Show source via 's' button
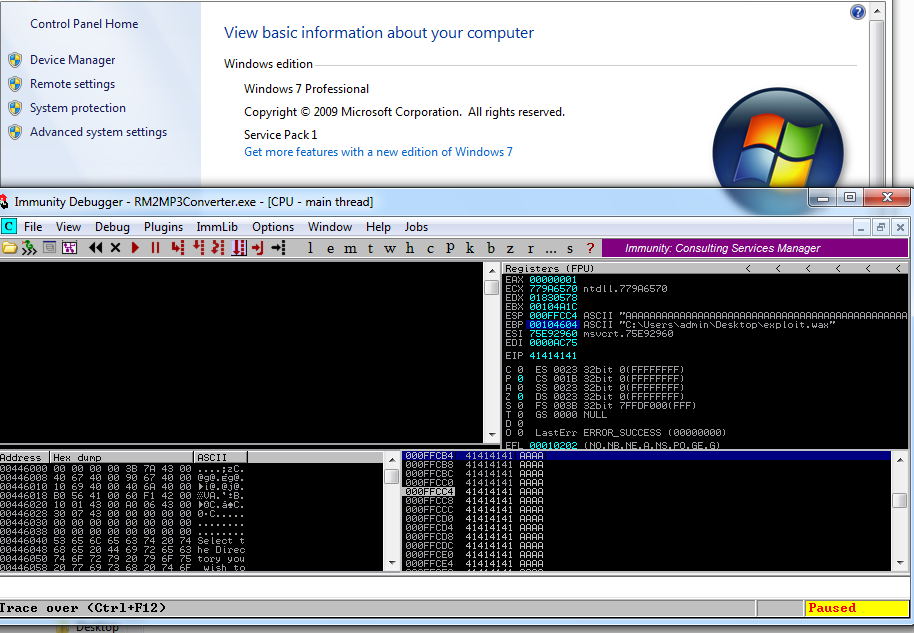Viewport: 914px width, 633px height. click(570, 248)
